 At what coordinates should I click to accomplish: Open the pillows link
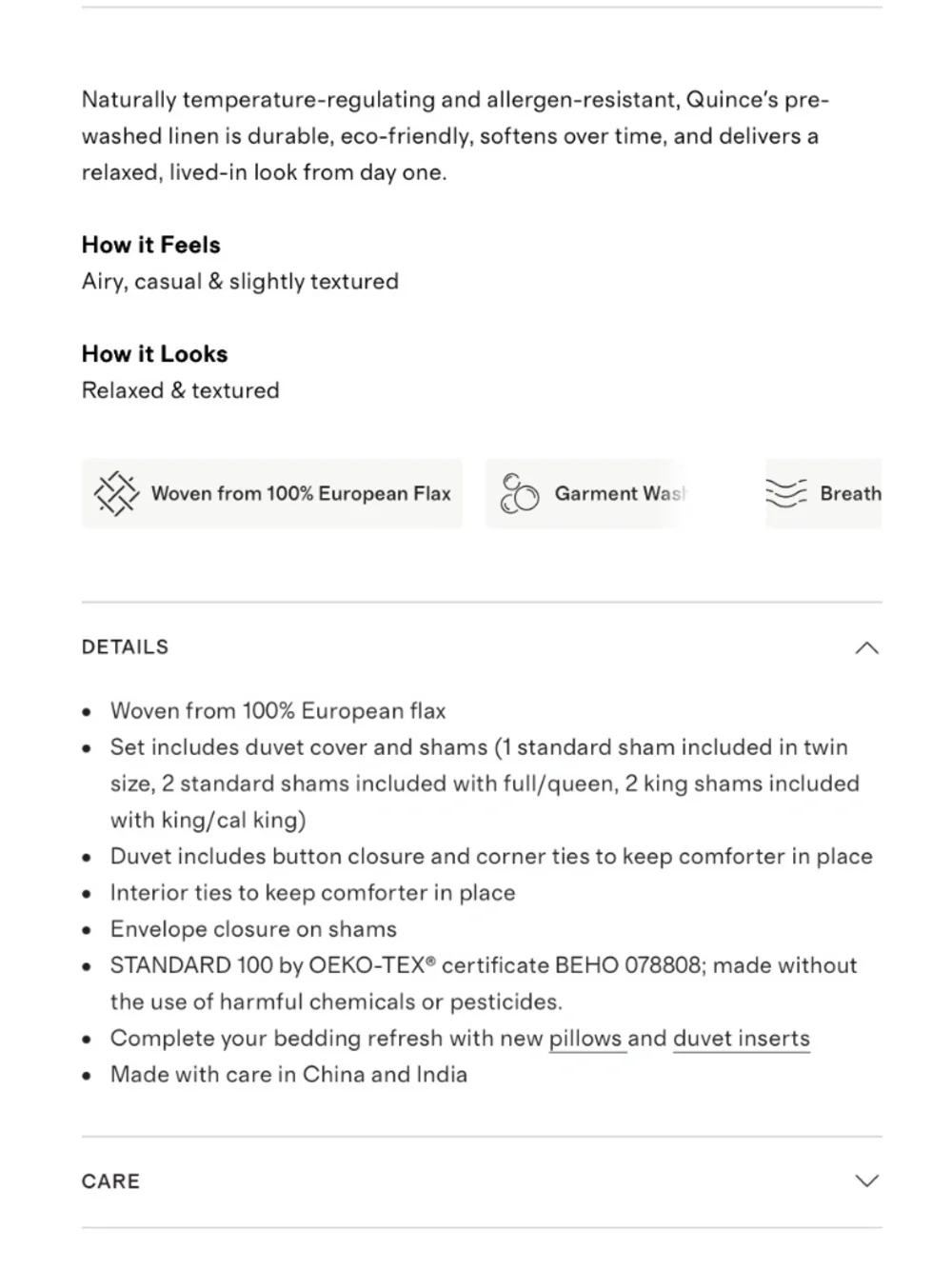coord(585,1039)
